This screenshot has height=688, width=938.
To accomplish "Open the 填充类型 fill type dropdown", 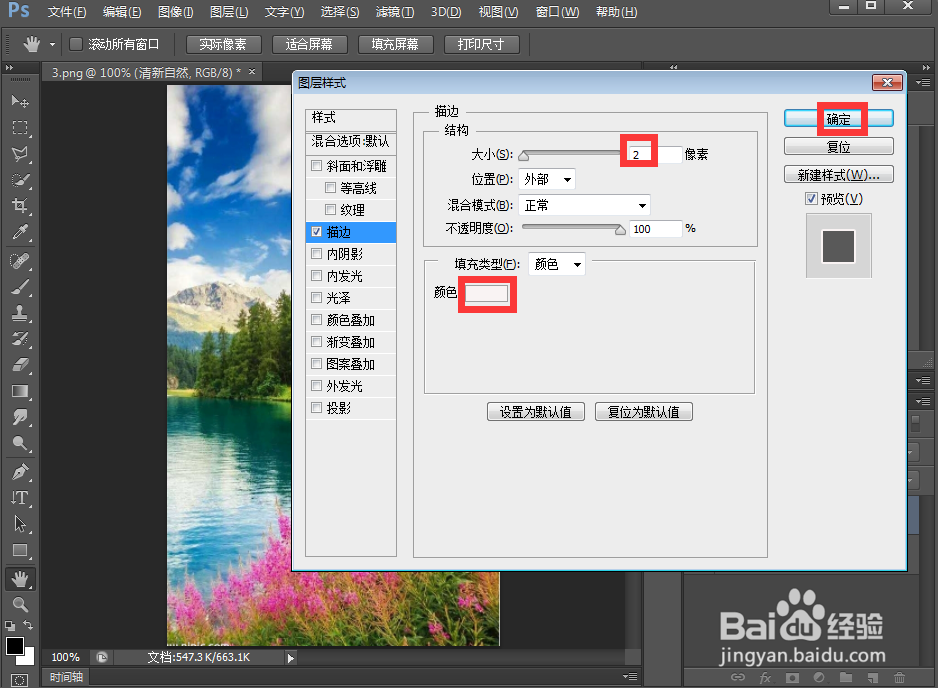I will click(x=556, y=264).
